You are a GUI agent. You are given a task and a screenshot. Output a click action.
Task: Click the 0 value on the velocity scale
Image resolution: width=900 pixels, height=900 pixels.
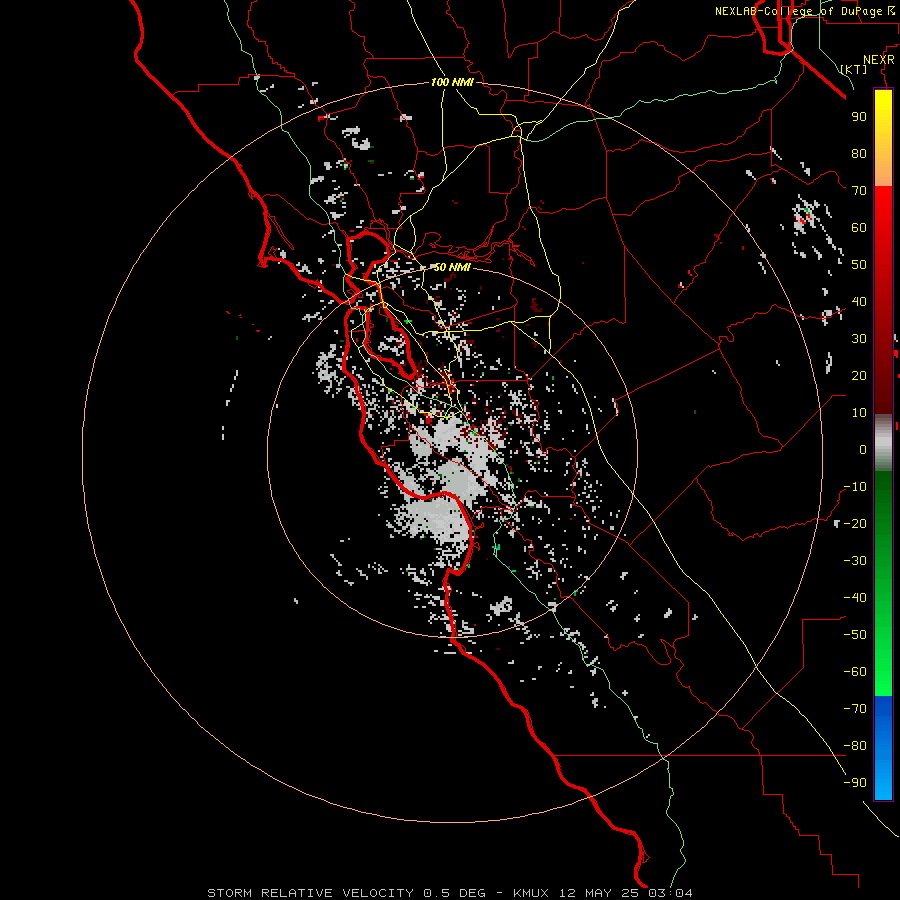863,450
